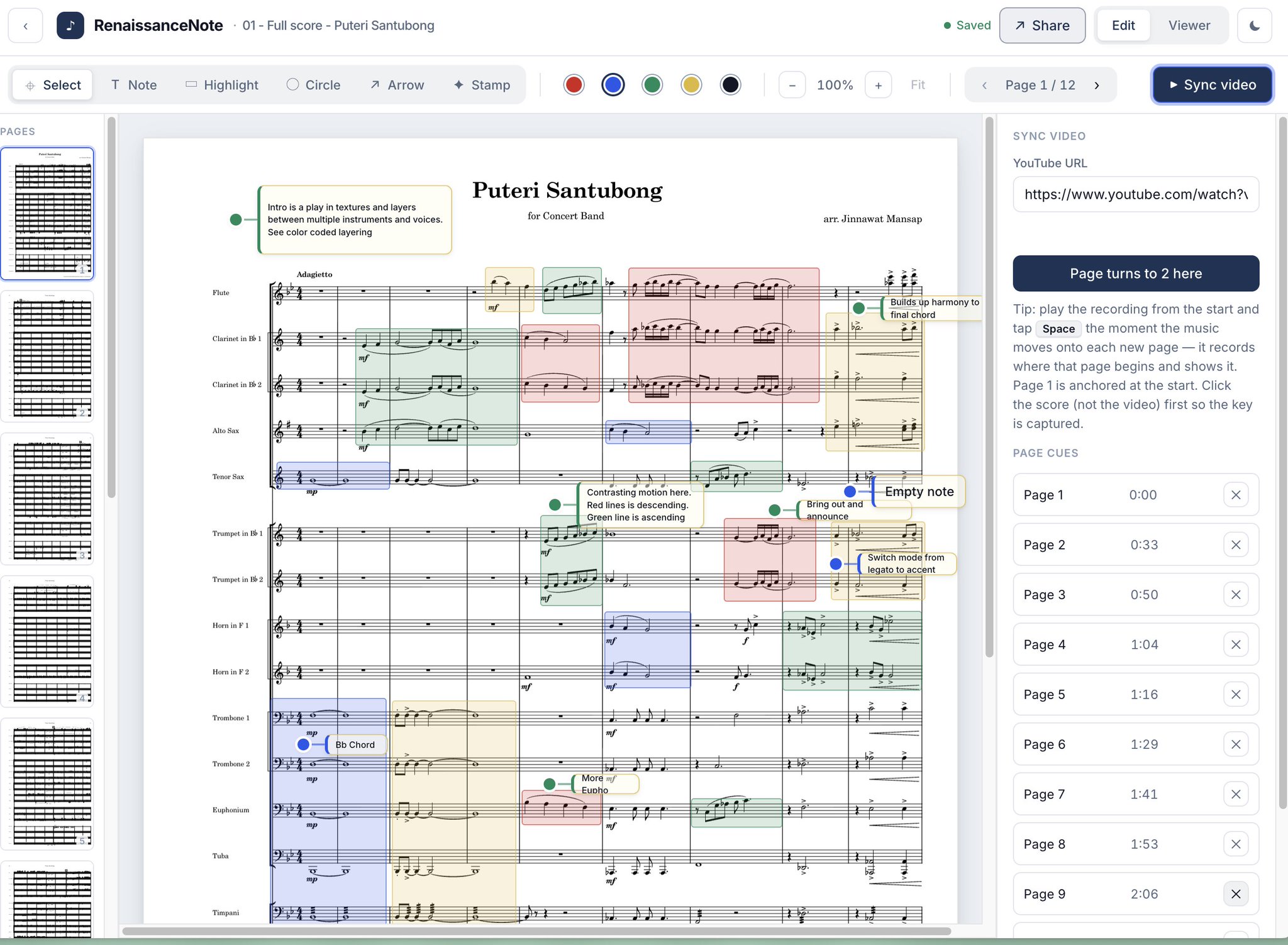This screenshot has height=945, width=1288.
Task: Click the green pin beside 'Contrasting motion'
Action: click(555, 505)
